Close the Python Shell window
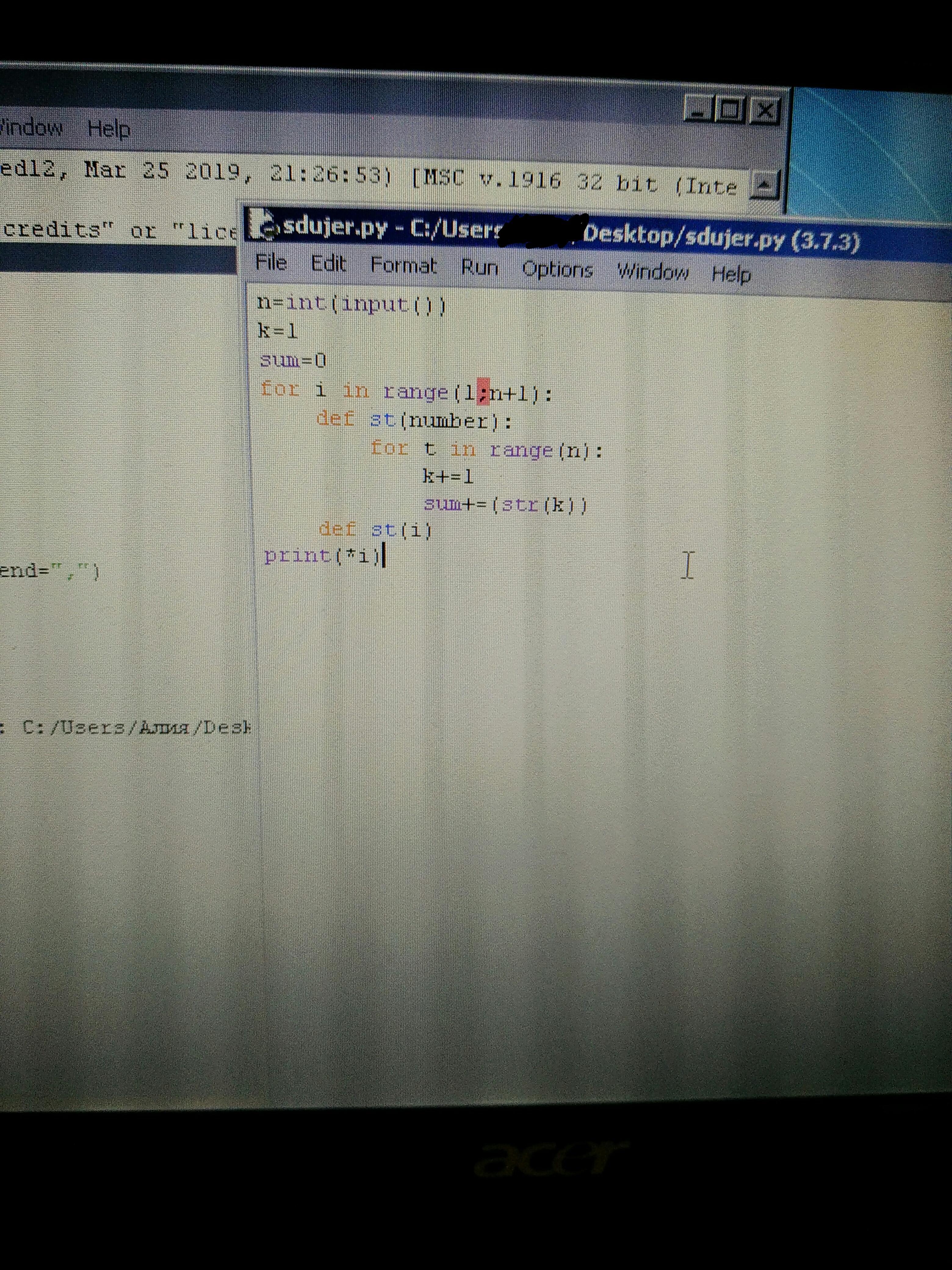Viewport: 952px width, 1270px height. point(766,111)
